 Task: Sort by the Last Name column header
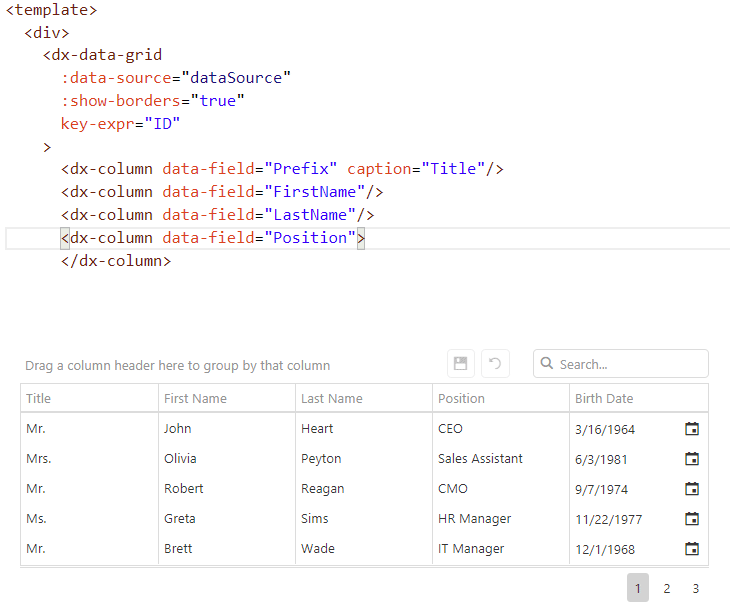[x=364, y=399]
